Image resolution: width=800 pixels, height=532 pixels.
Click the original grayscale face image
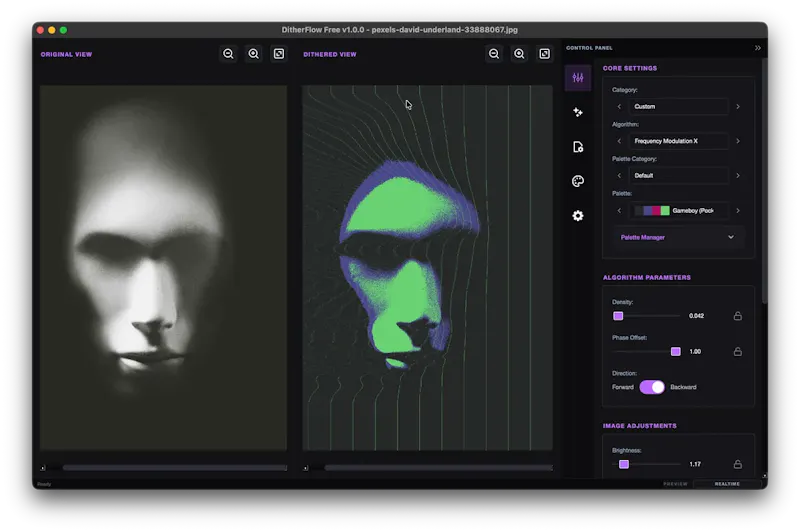[163, 268]
